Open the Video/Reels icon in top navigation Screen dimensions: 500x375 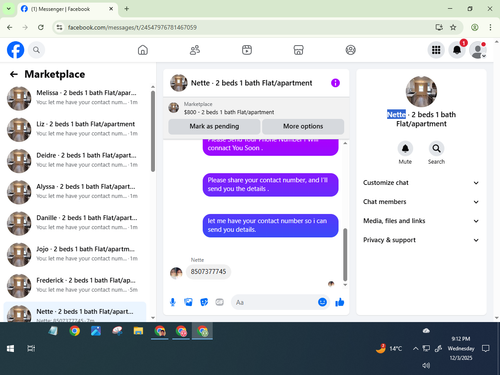(x=247, y=50)
